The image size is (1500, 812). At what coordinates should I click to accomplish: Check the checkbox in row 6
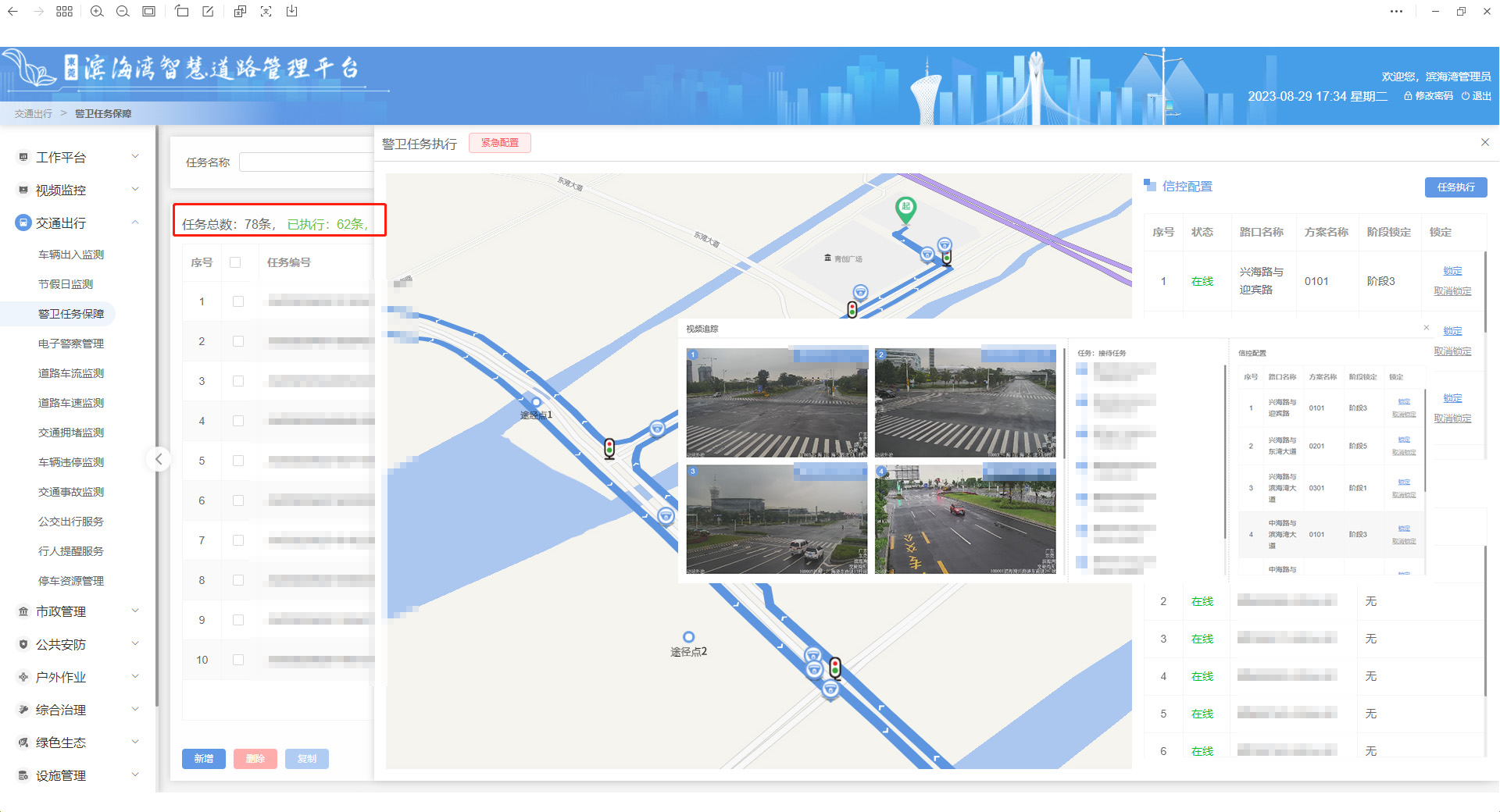click(x=238, y=500)
